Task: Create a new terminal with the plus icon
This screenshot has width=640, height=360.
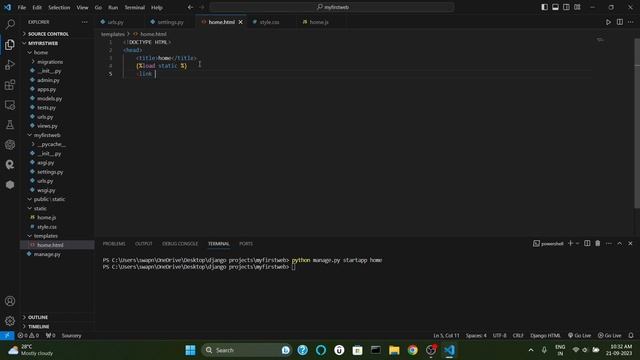Action: 571,243
